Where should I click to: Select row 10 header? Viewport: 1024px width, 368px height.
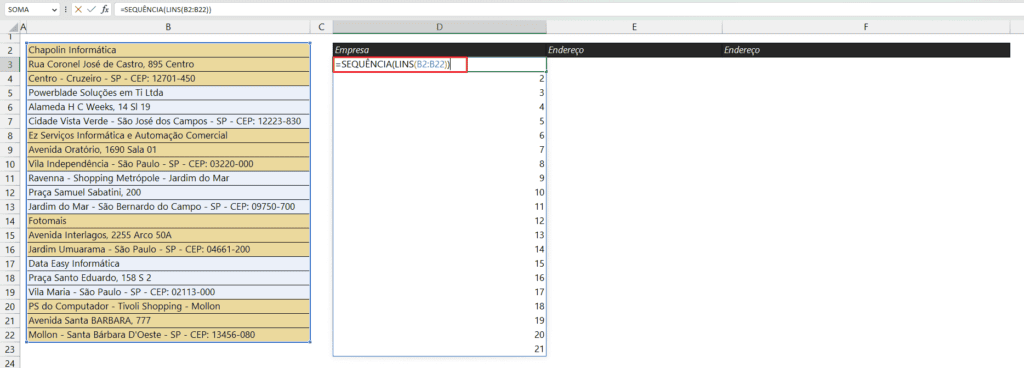point(10,164)
